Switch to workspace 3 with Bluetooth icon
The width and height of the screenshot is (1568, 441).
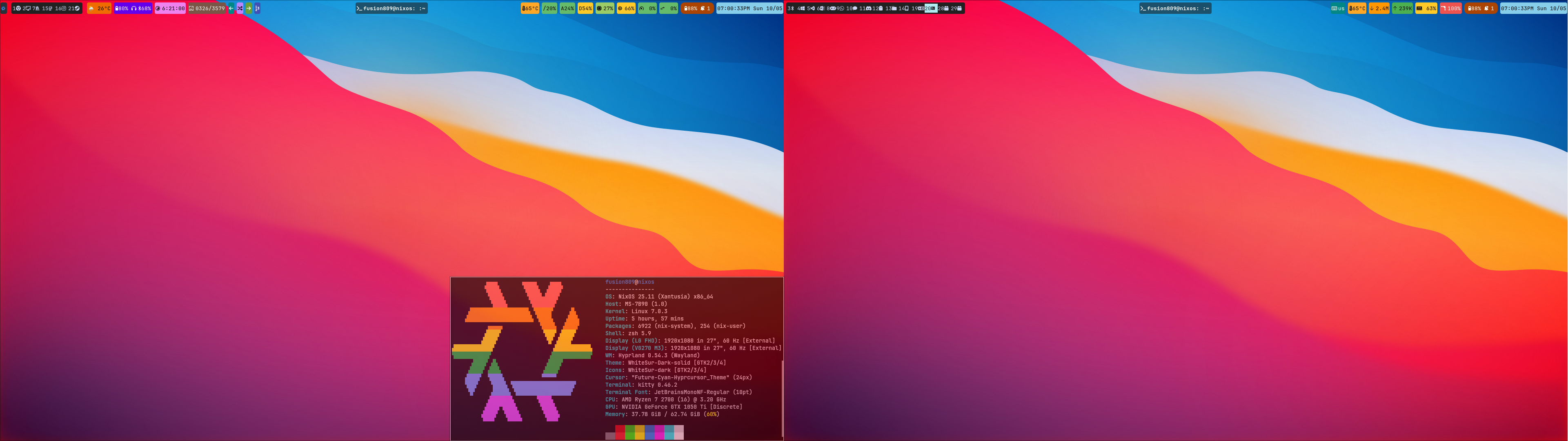791,9
